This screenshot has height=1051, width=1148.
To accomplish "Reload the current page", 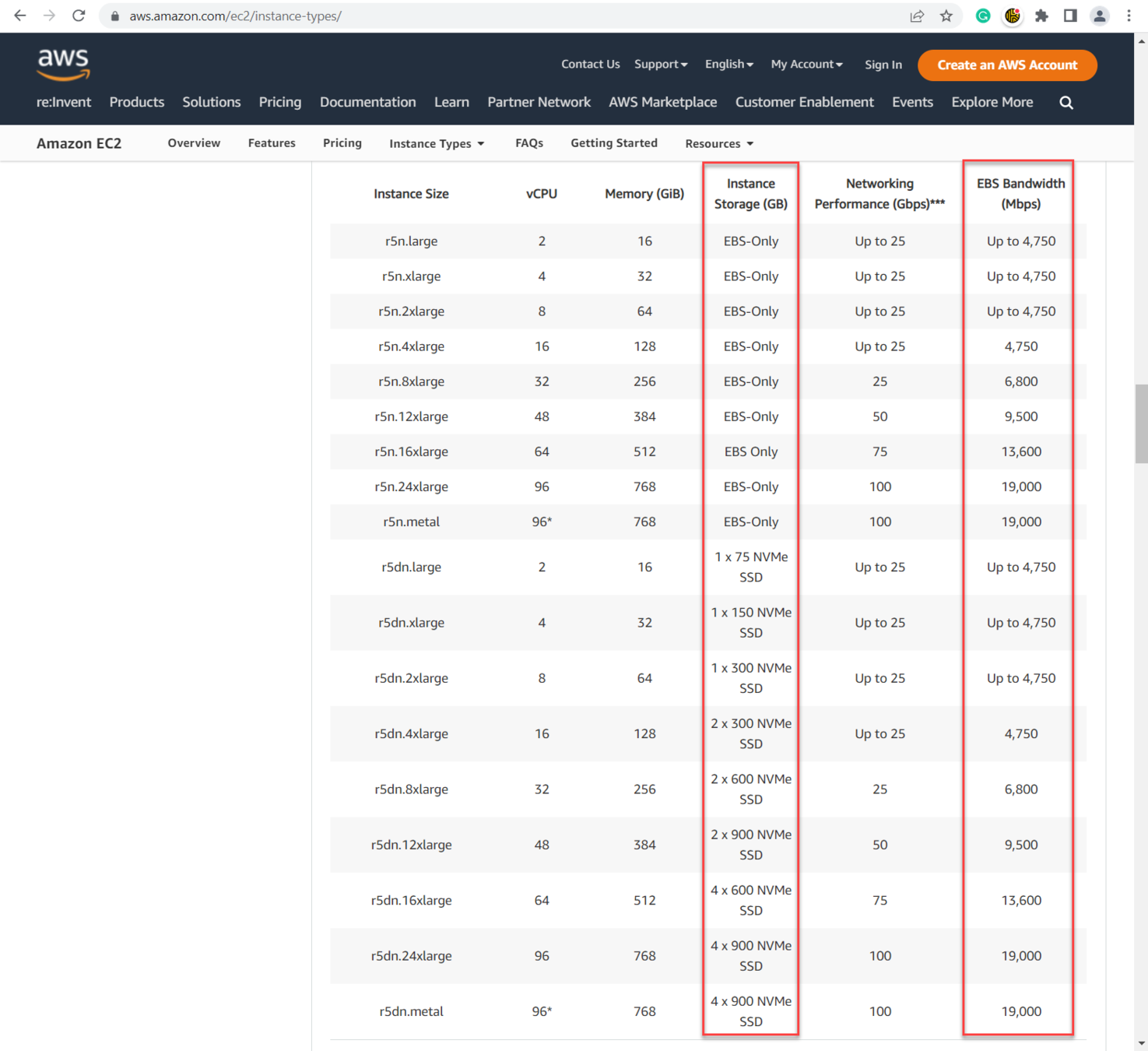I will pyautogui.click(x=79, y=16).
